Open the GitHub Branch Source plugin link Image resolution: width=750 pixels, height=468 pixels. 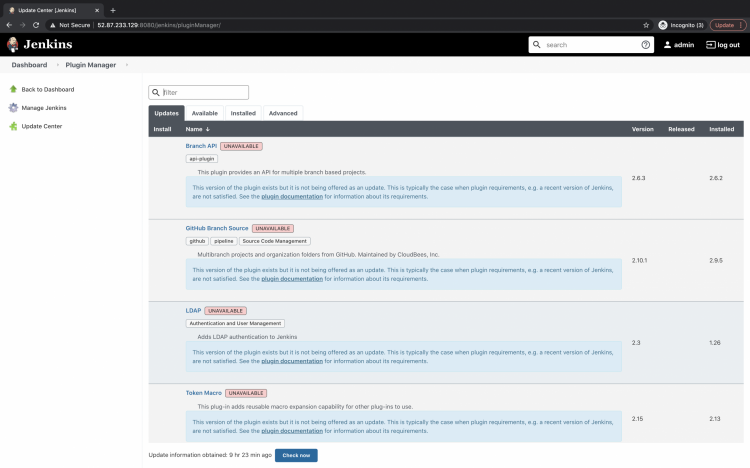point(217,228)
